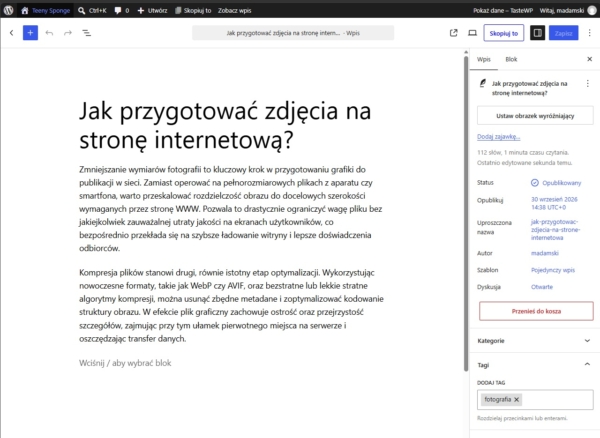Viewport: 600px width, 438px height.
Task: Change discussion setting Otwarte
Action: coord(541,287)
